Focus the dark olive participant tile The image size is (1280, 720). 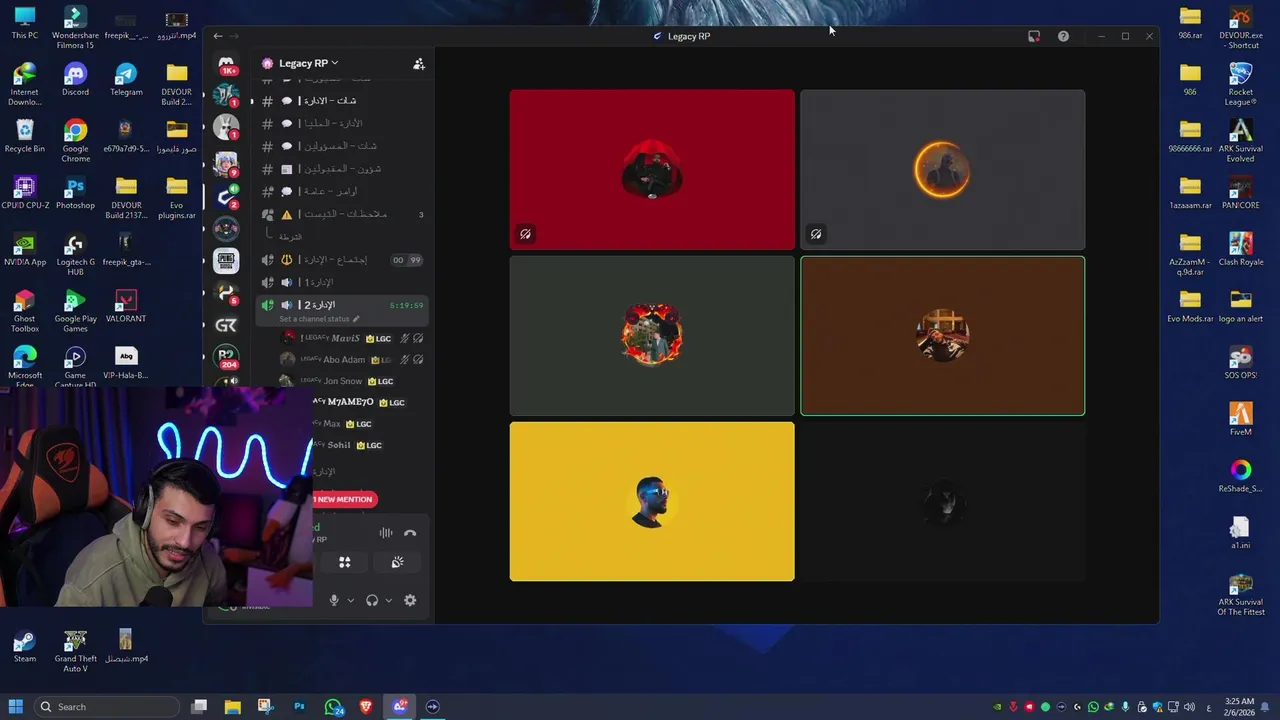click(x=652, y=335)
